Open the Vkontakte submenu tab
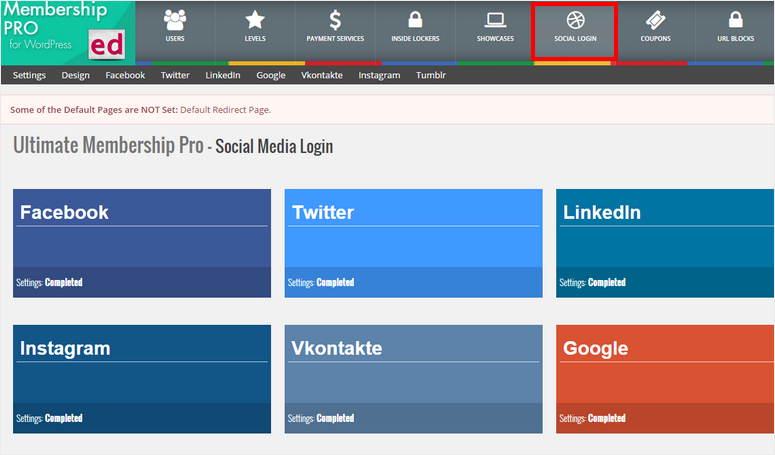 (x=322, y=75)
